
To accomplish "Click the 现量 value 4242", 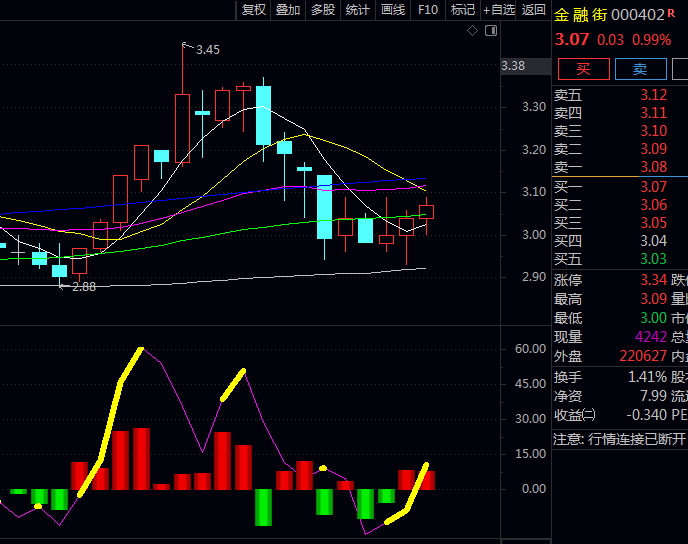I will coord(651,336).
